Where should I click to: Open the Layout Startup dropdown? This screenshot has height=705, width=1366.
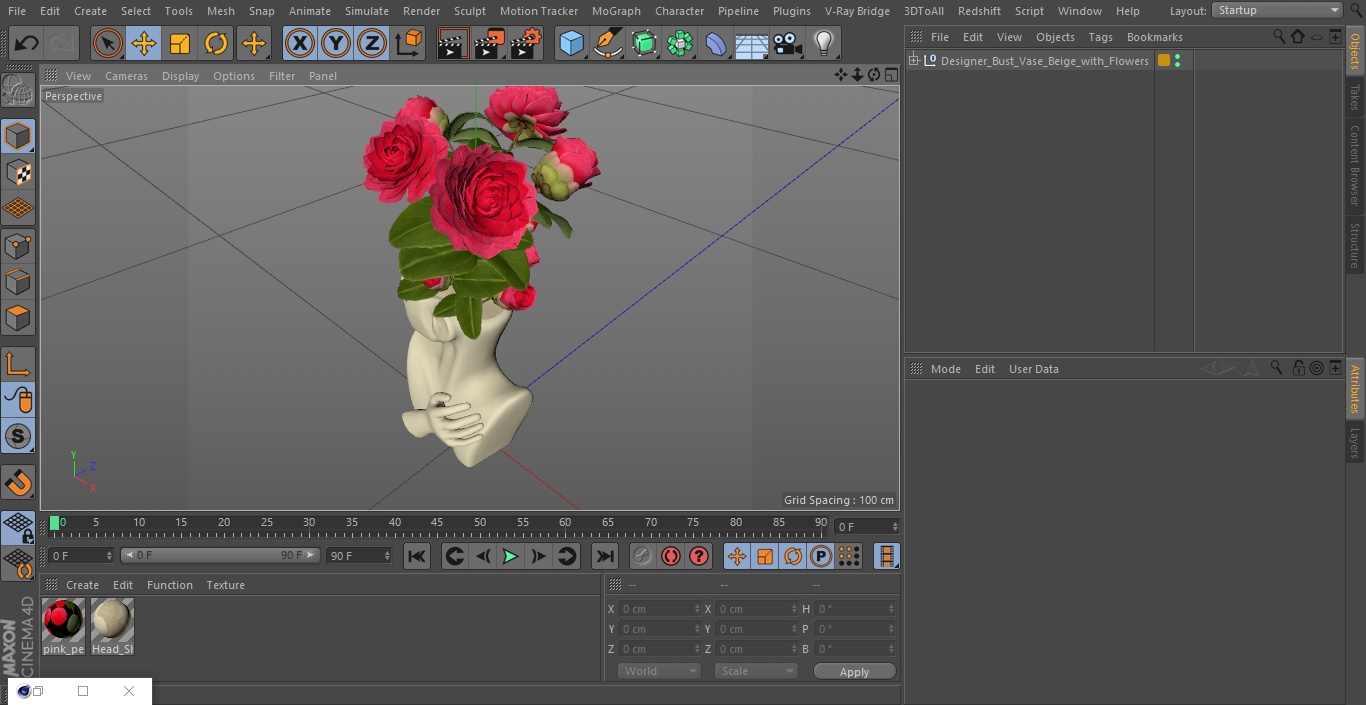[x=1277, y=10]
